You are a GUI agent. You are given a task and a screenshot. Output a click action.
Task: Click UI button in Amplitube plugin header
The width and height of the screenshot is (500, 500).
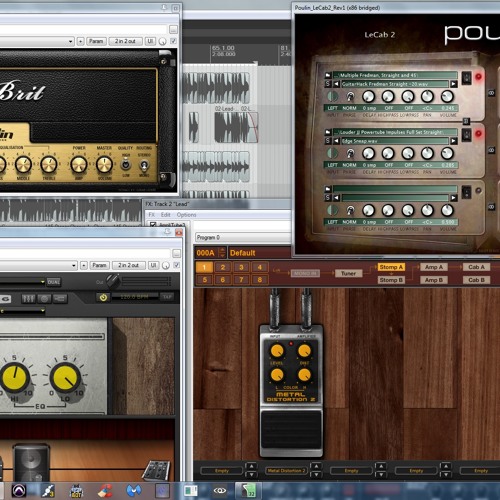(153, 265)
